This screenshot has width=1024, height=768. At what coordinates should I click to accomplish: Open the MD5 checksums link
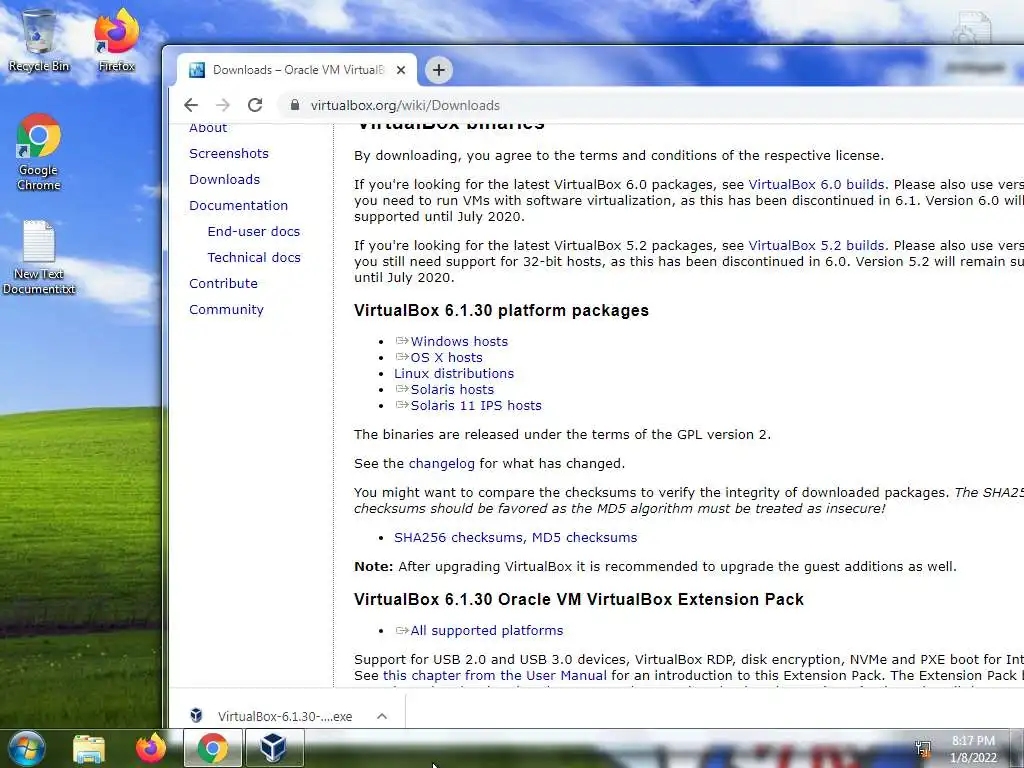(584, 537)
